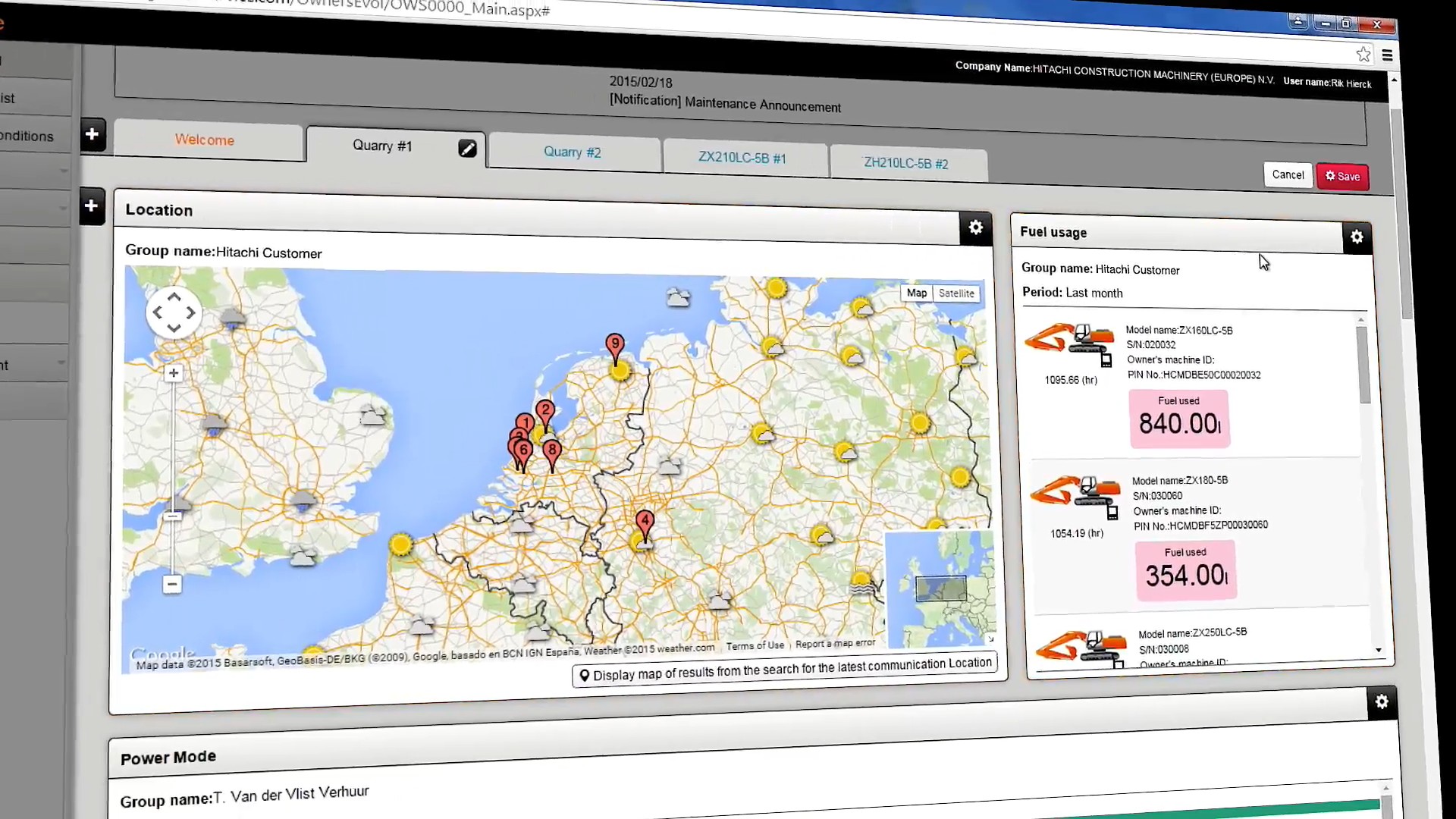Open browser hamburger menu

pyautogui.click(x=1387, y=55)
